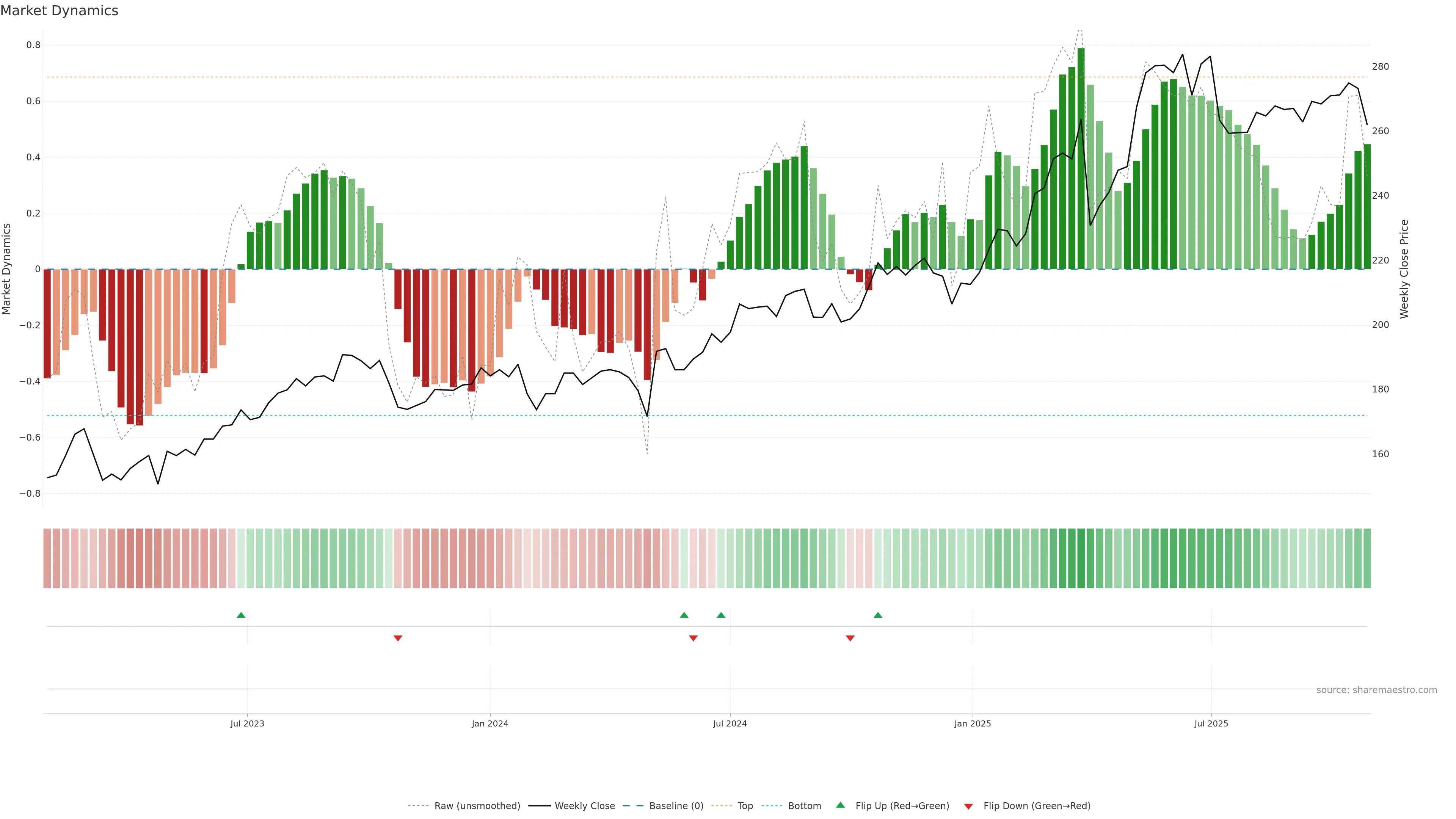Click the Weekly Close Price axis title
The width and height of the screenshot is (1456, 819).
click(1404, 269)
